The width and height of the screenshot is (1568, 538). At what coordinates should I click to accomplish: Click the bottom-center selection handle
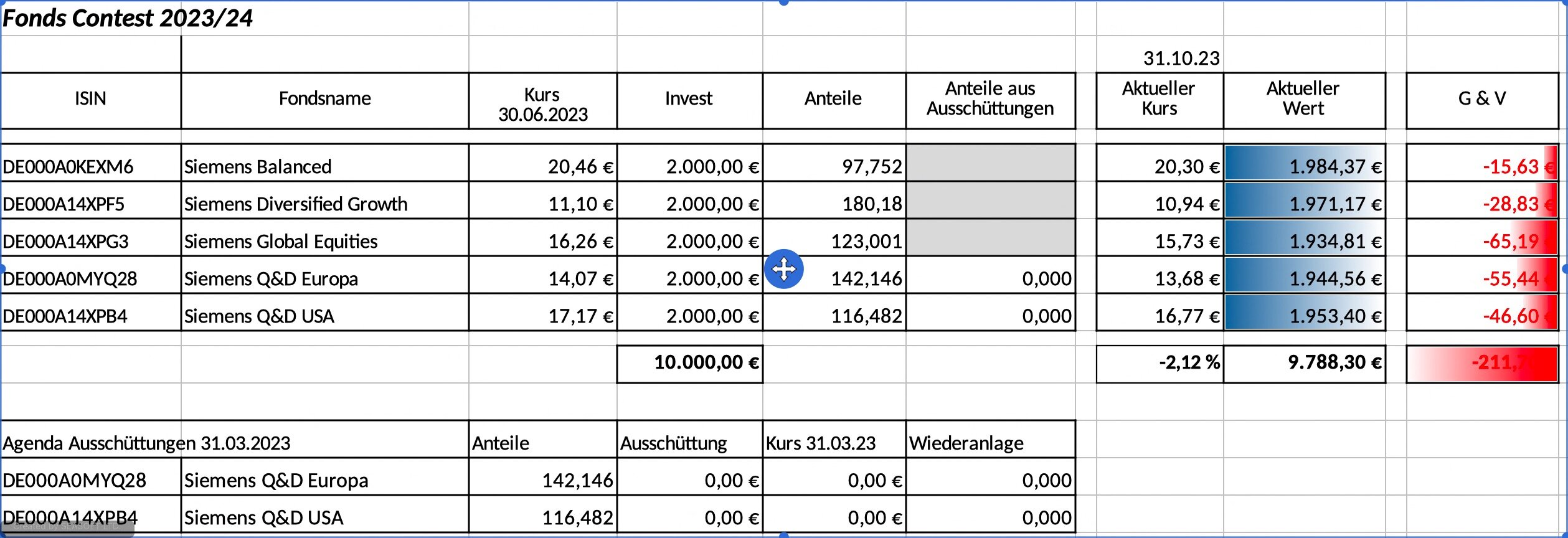pos(784,535)
